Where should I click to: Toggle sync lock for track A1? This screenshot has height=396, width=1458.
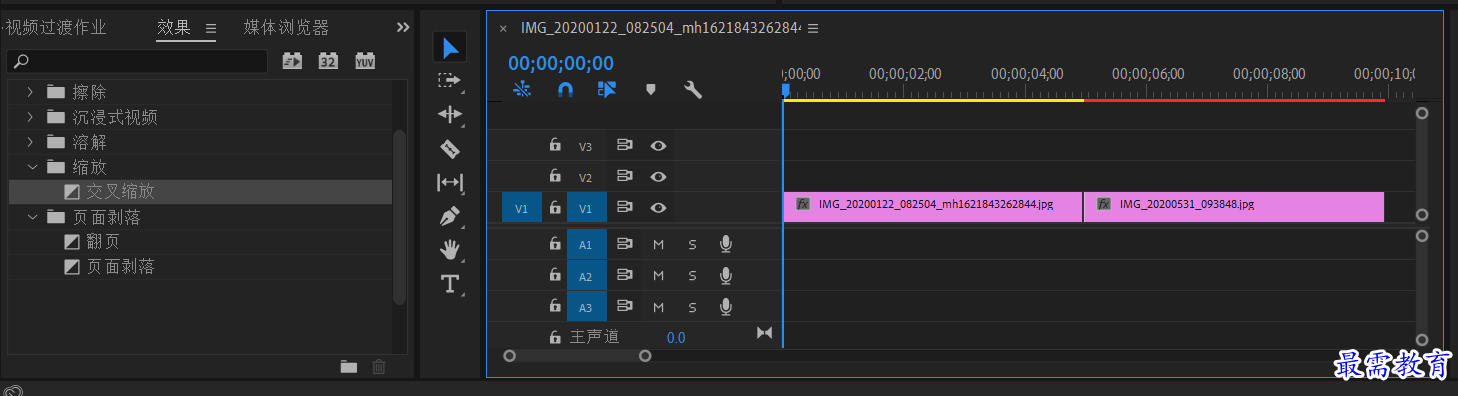625,244
